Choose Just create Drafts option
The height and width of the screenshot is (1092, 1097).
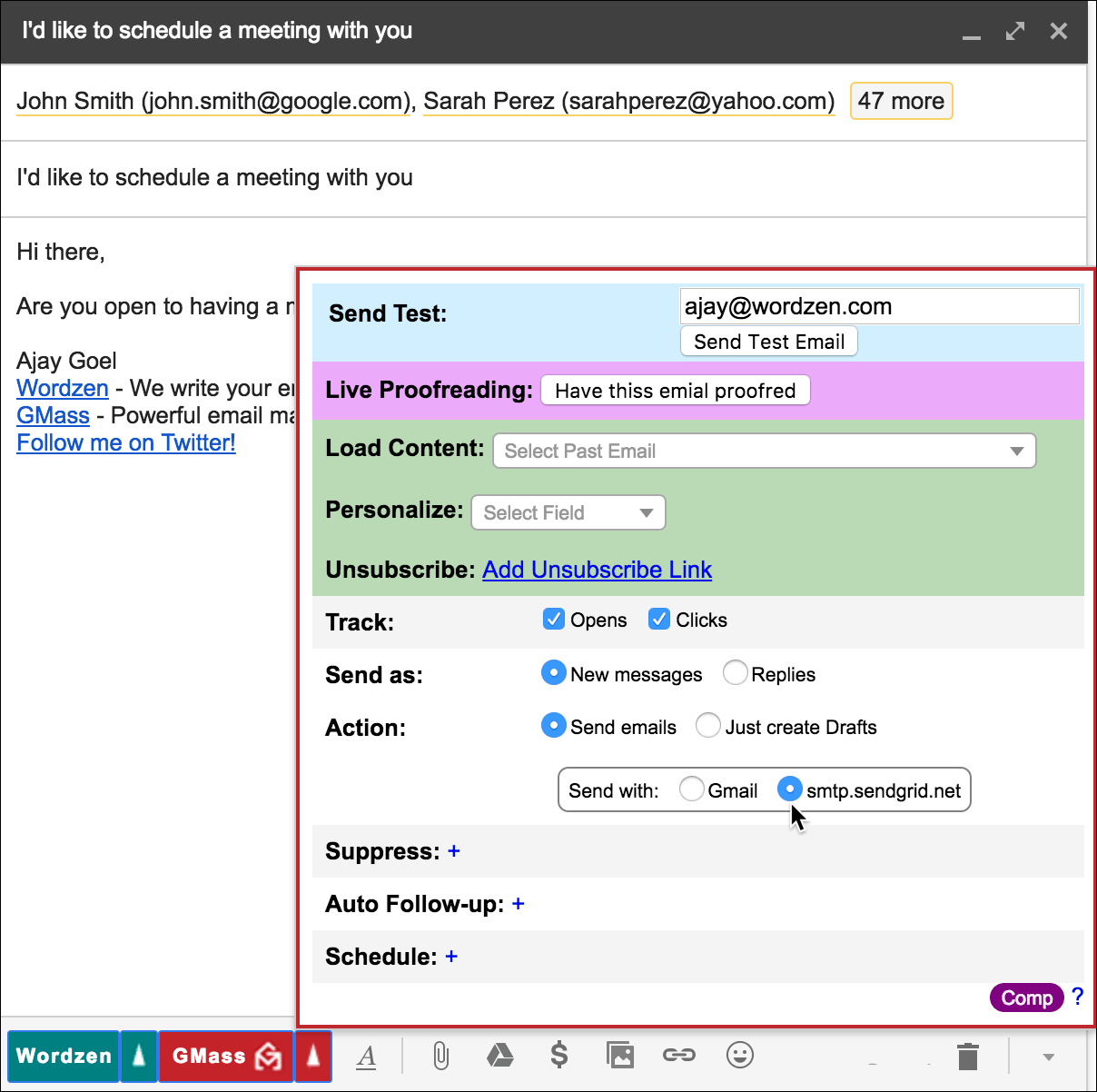[x=708, y=726]
